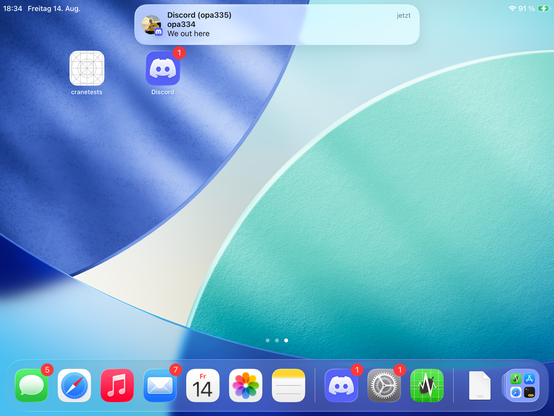This screenshot has width=554, height=416.
Task: Tap the battery indicator in status bar
Action: coord(543,8)
